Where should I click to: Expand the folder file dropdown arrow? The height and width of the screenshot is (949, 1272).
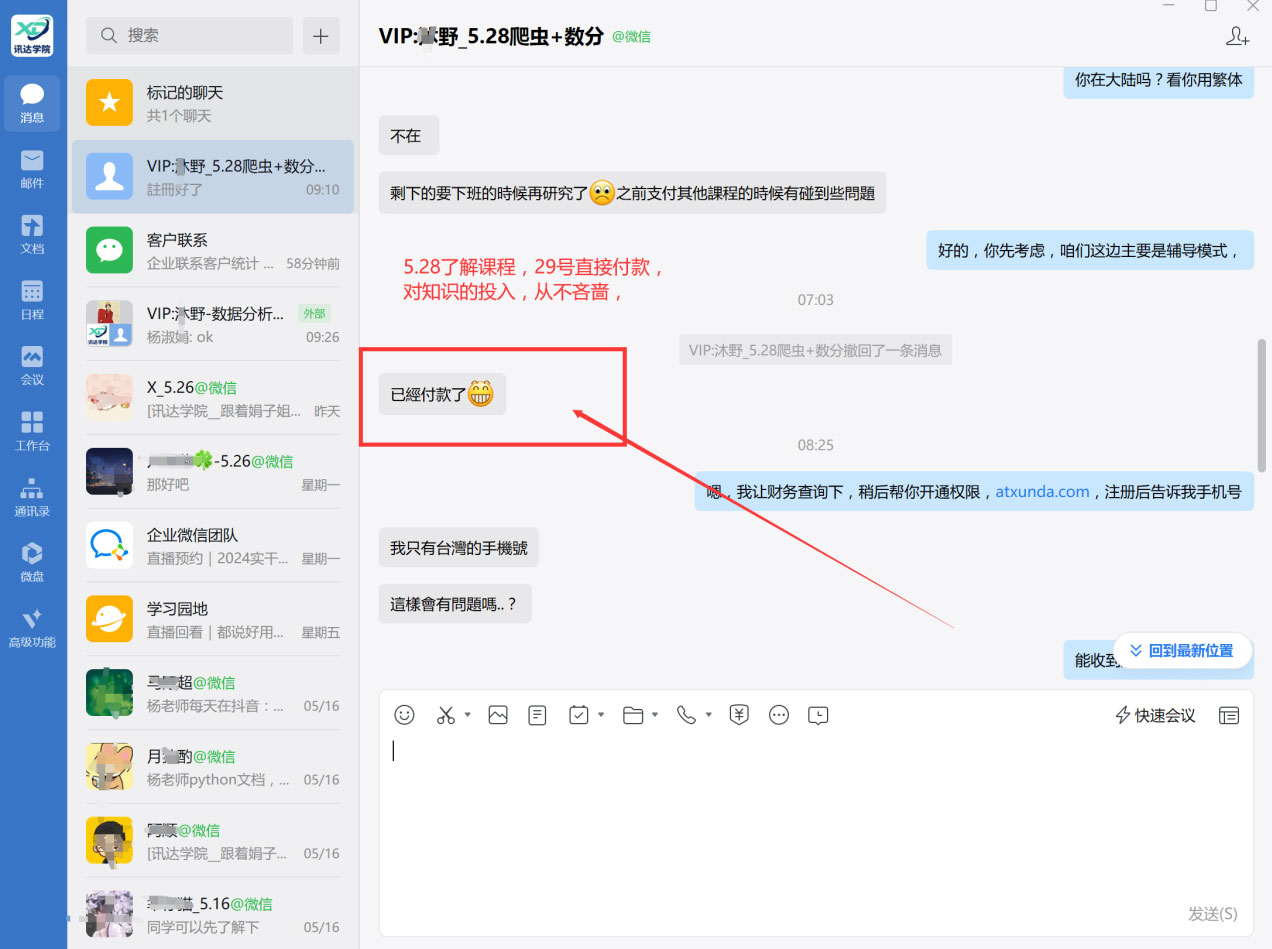click(x=655, y=715)
